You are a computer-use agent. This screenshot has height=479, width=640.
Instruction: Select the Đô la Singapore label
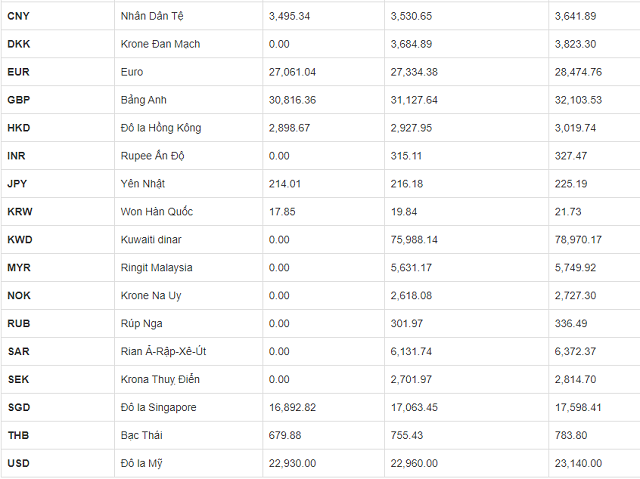point(157,407)
